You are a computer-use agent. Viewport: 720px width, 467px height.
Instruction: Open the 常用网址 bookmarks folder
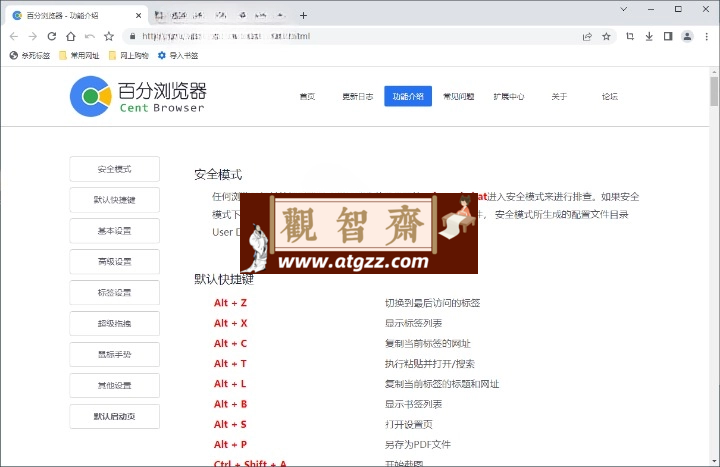click(79, 56)
